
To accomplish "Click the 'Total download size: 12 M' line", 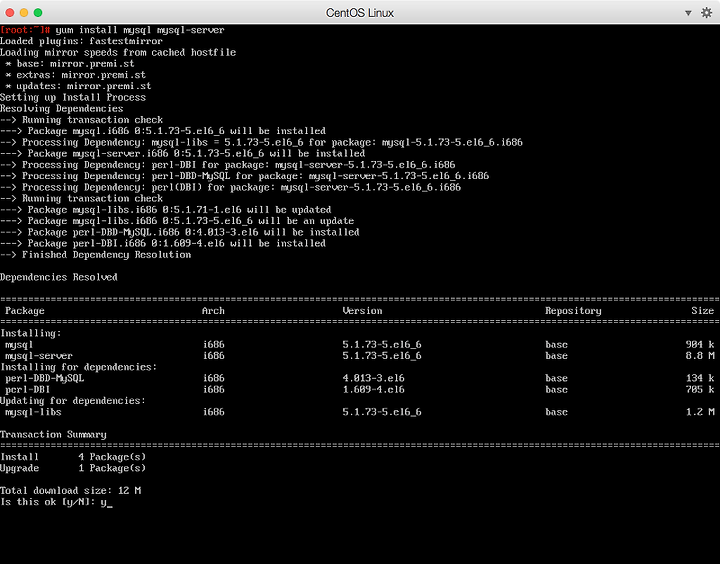I will [70, 491].
